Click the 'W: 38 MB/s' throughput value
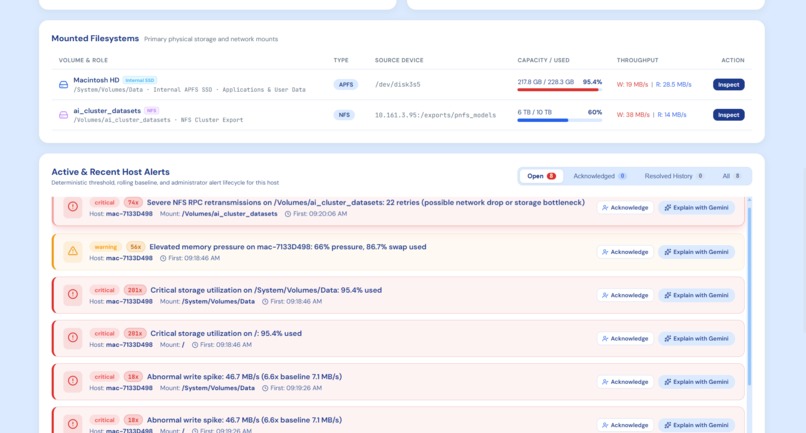Image resolution: width=806 pixels, height=433 pixels. coord(633,115)
